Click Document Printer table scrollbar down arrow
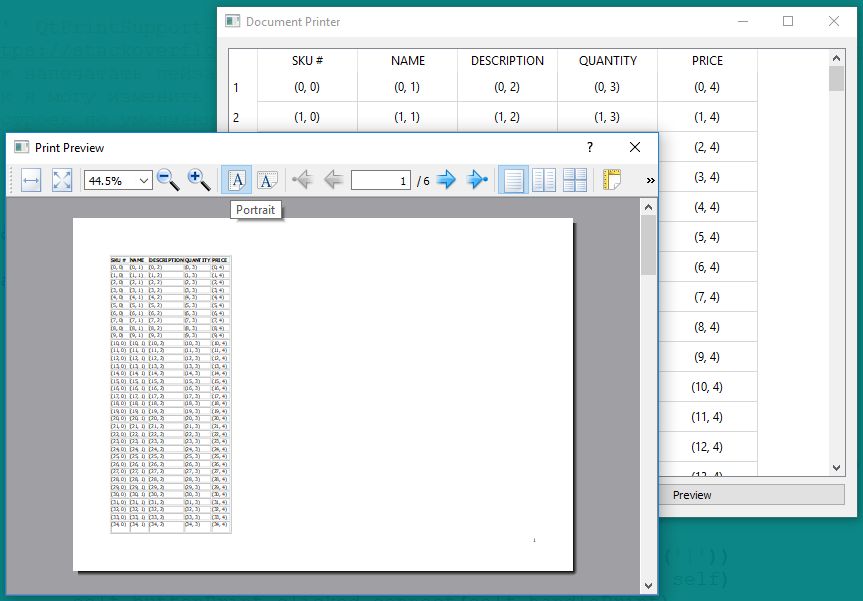 [x=837, y=468]
